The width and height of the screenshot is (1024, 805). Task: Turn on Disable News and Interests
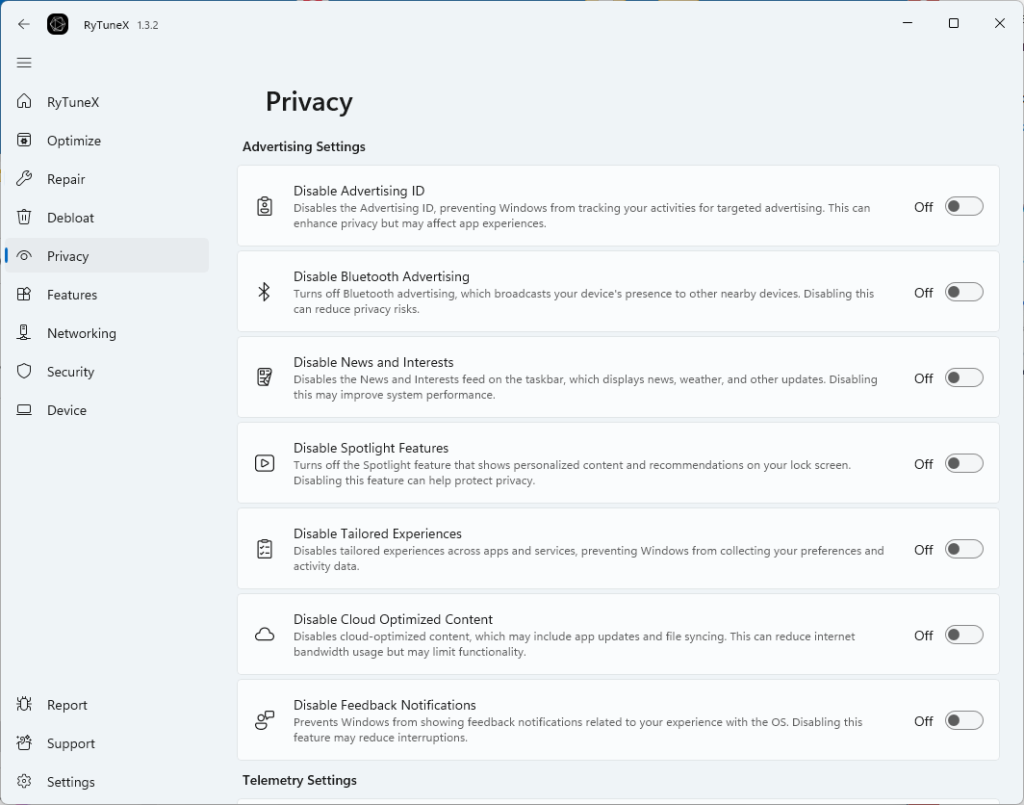(x=964, y=378)
